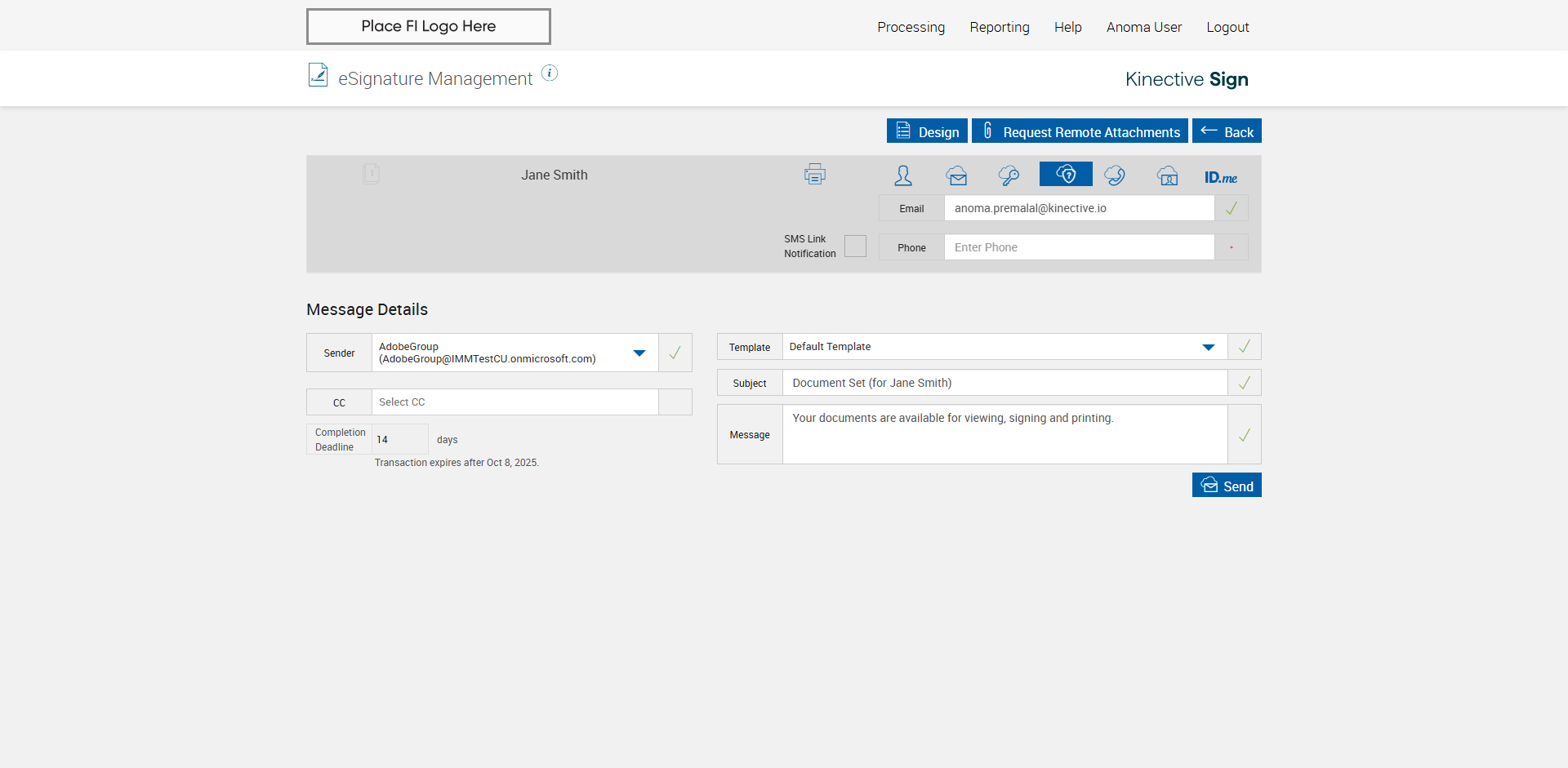Click the printer icon beside Jane Smith

tap(814, 174)
